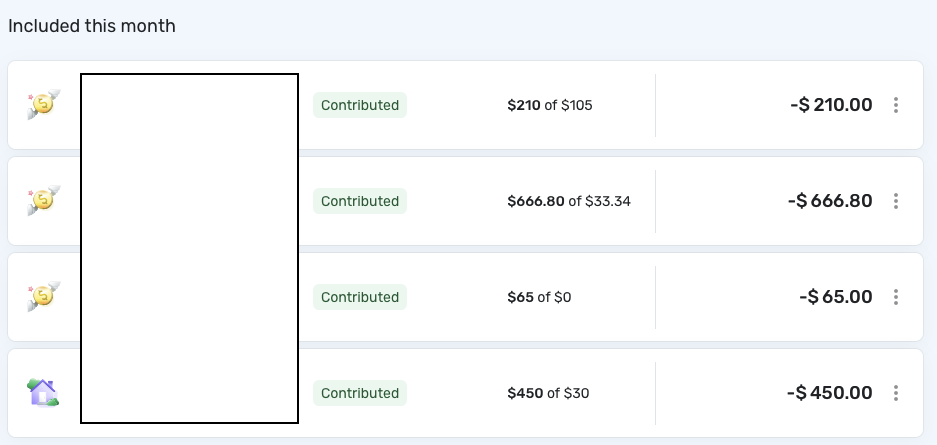Click the Contributed badge on the $450 row

(x=360, y=393)
